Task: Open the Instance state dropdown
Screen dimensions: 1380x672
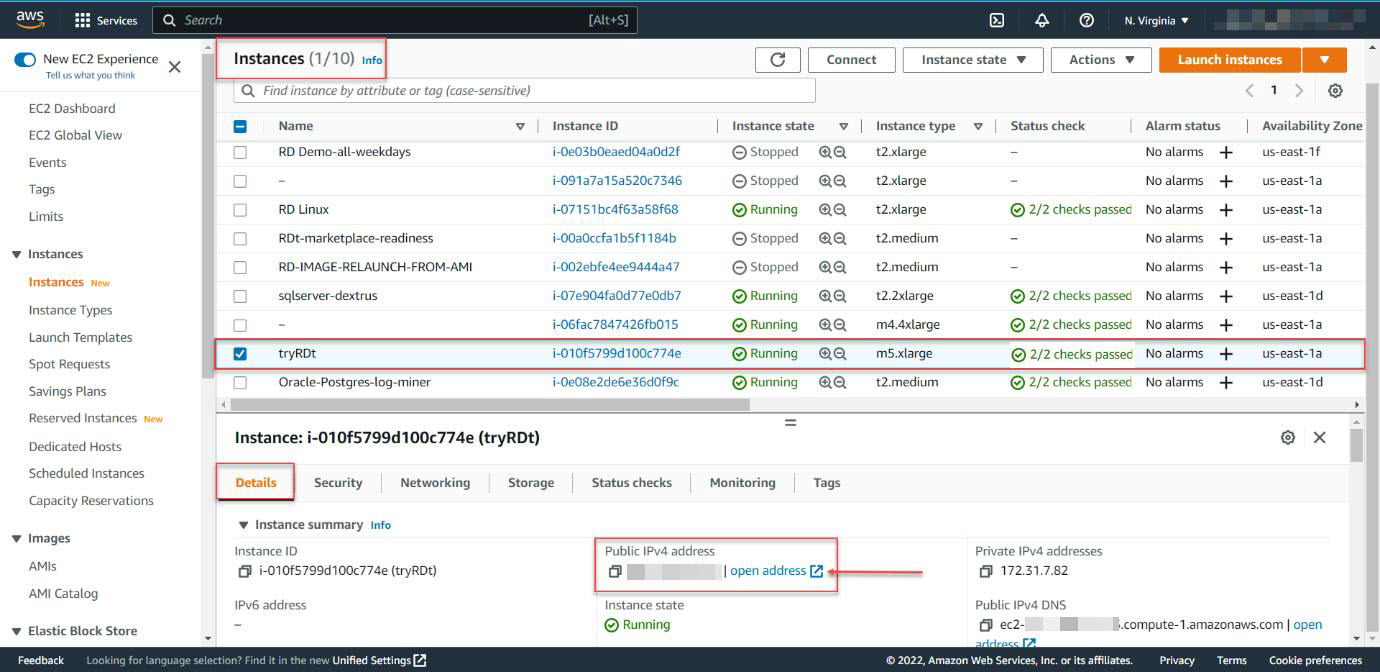Action: pos(973,60)
